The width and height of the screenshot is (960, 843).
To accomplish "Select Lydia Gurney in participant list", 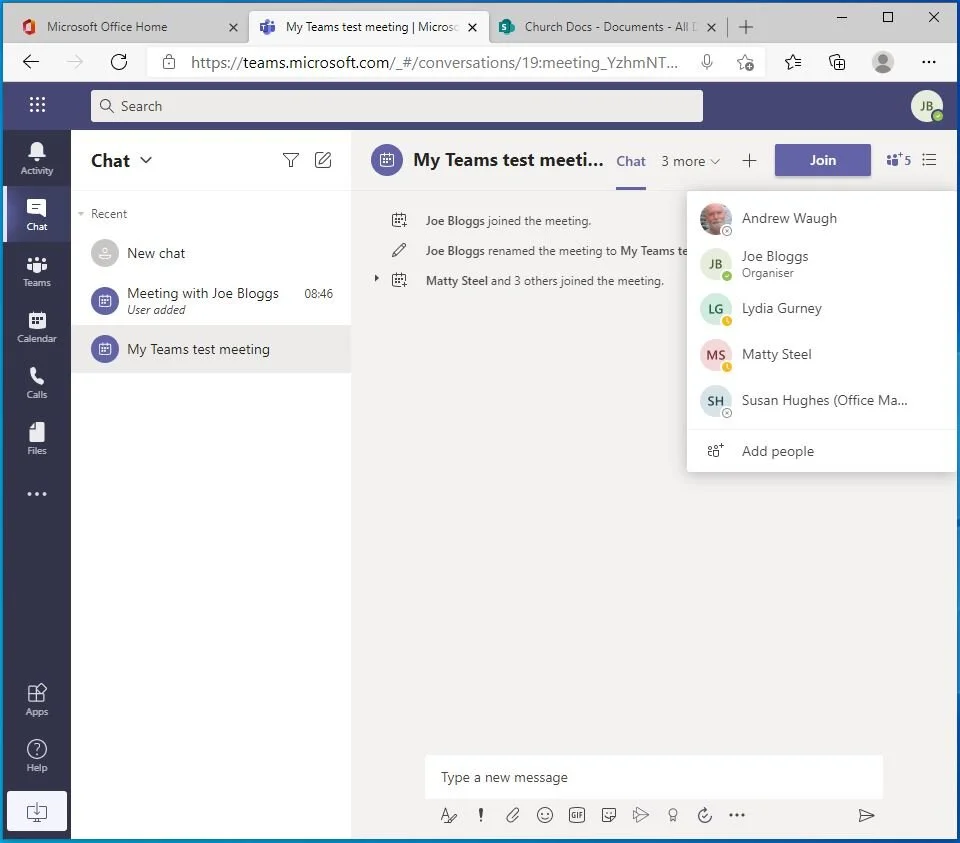I will 822,309.
